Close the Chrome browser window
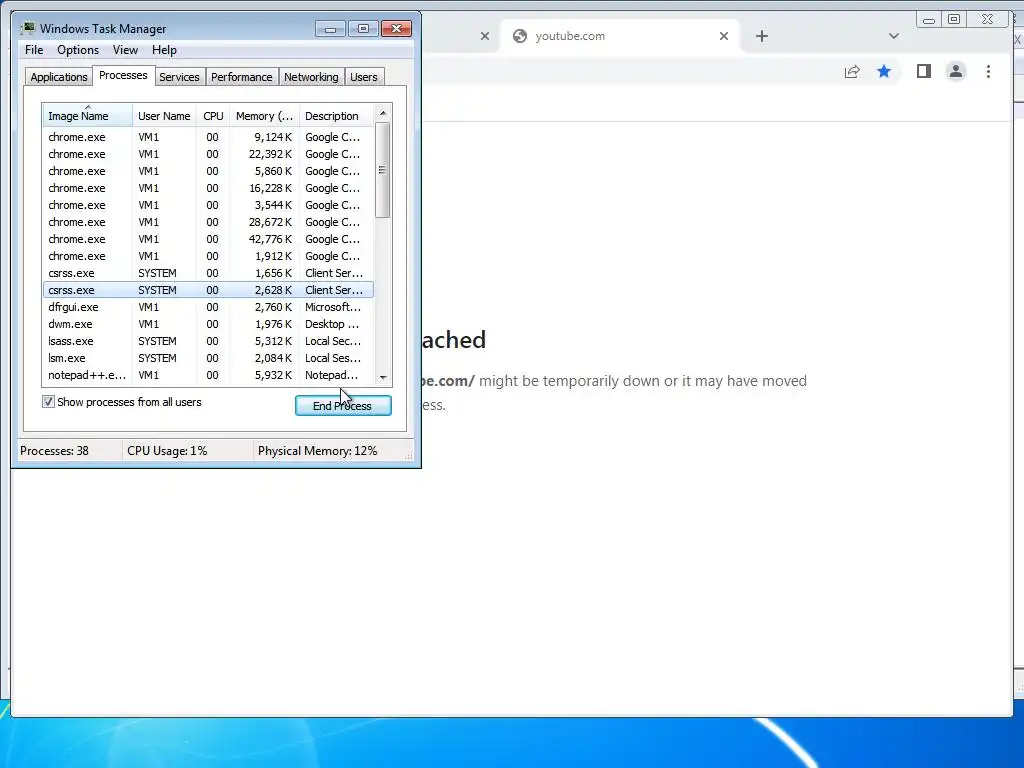 point(987,20)
